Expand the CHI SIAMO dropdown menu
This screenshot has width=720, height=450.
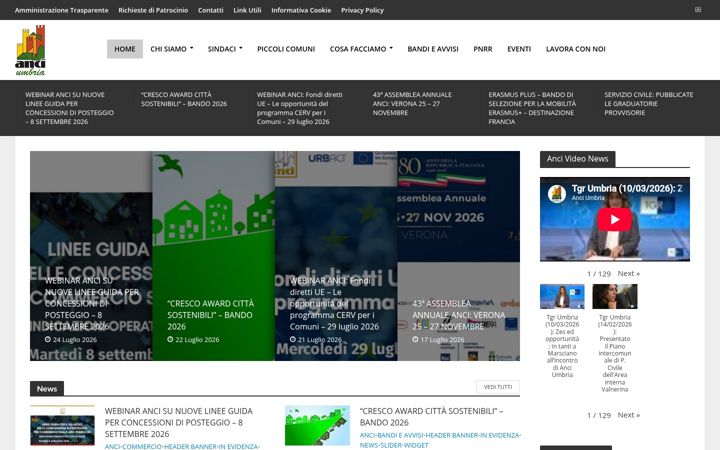tap(172, 49)
